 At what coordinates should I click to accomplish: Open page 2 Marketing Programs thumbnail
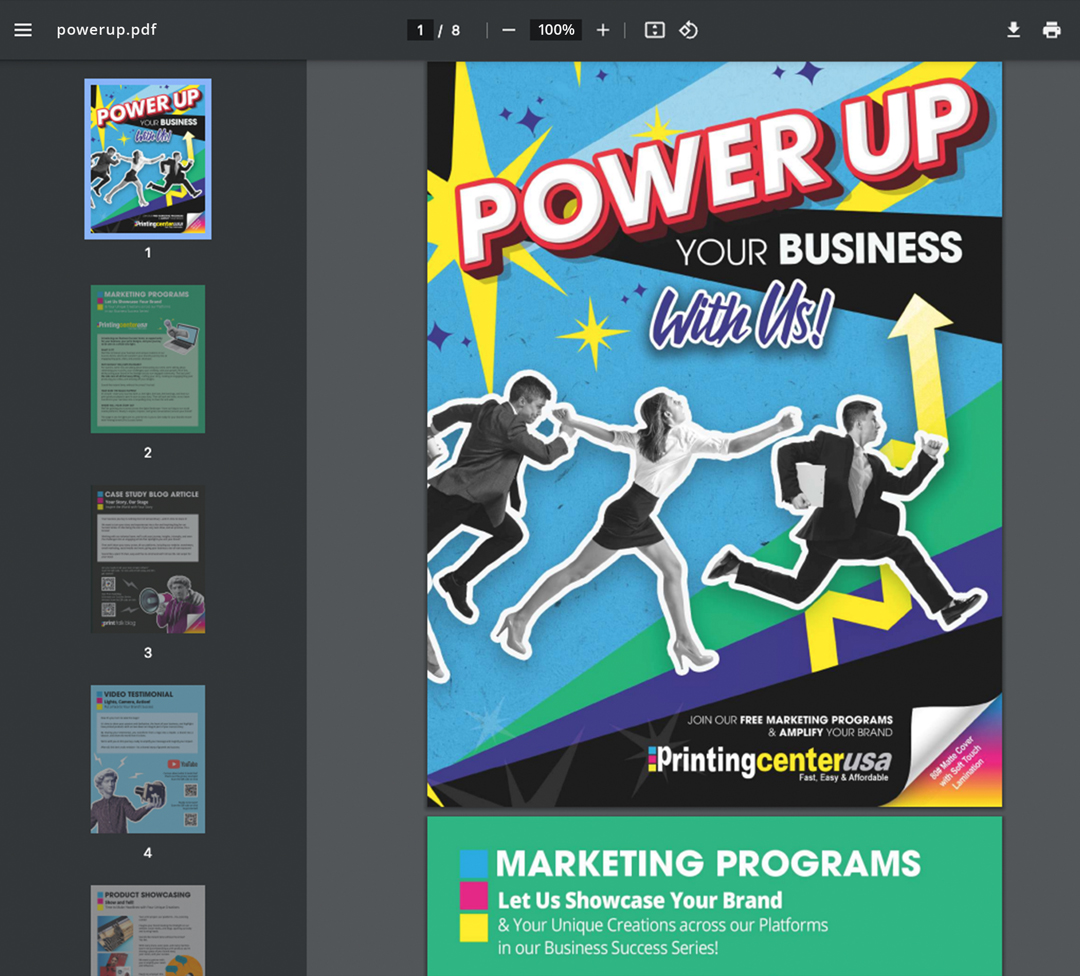[x=148, y=359]
